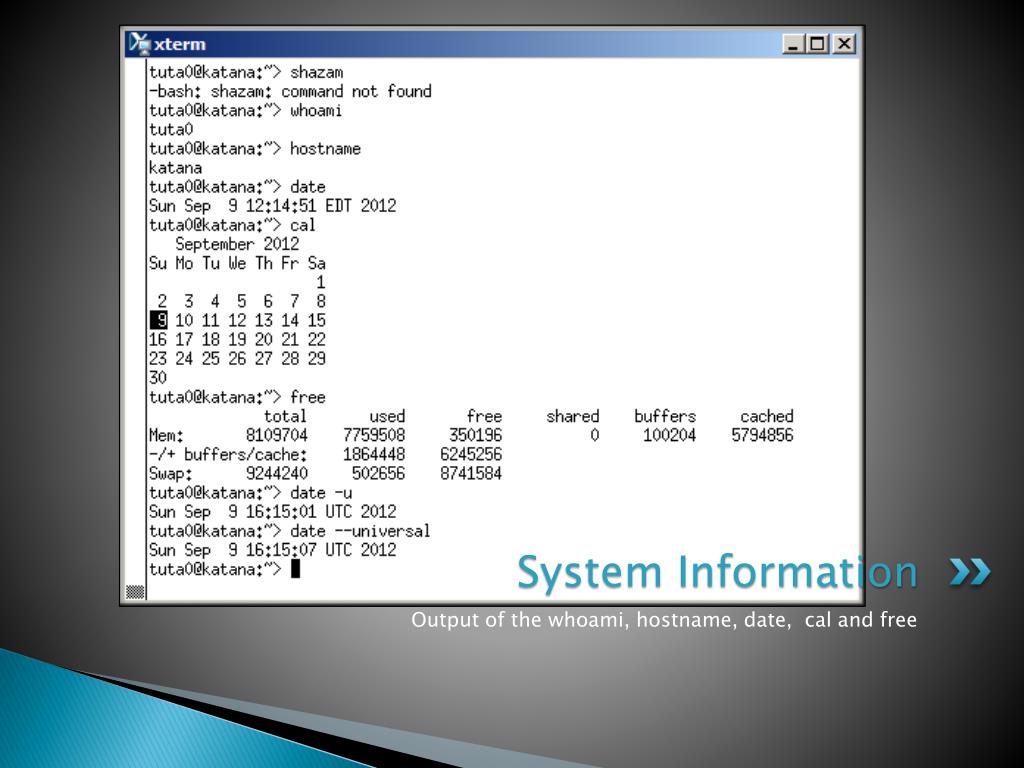Close the xterm window
1024x768 pixels.
[x=844, y=44]
